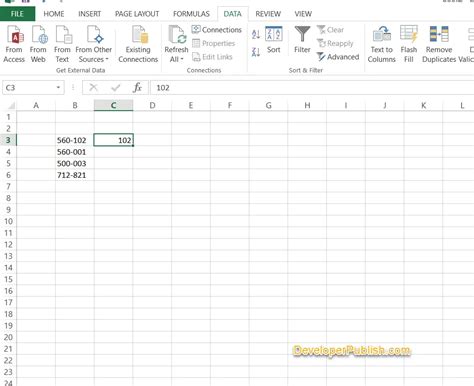Toggle the Filter funnel

pyautogui.click(x=302, y=39)
